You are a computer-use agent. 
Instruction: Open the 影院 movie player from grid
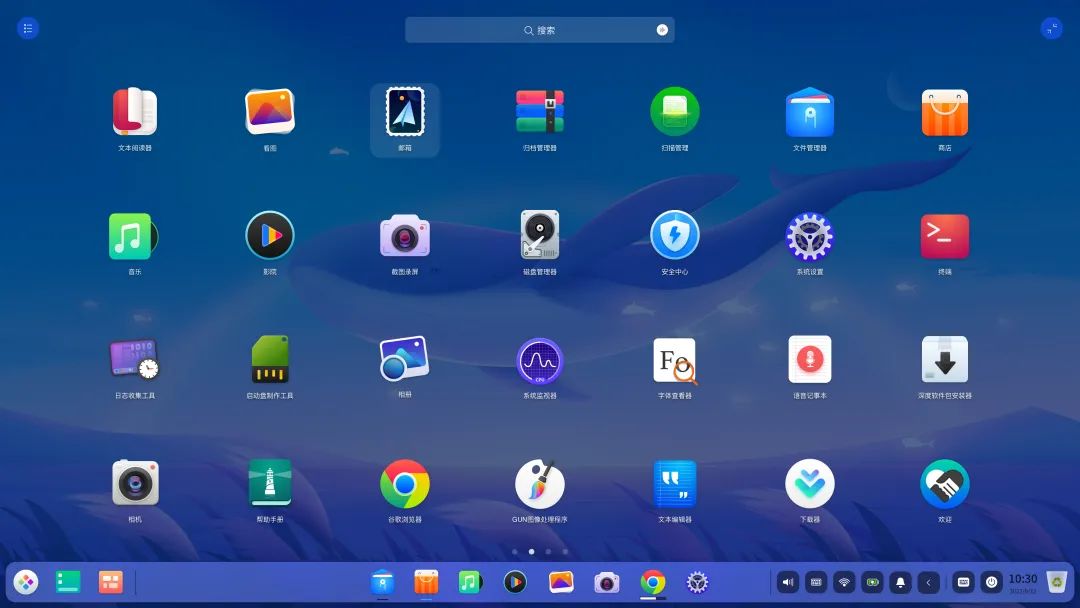[x=270, y=235]
